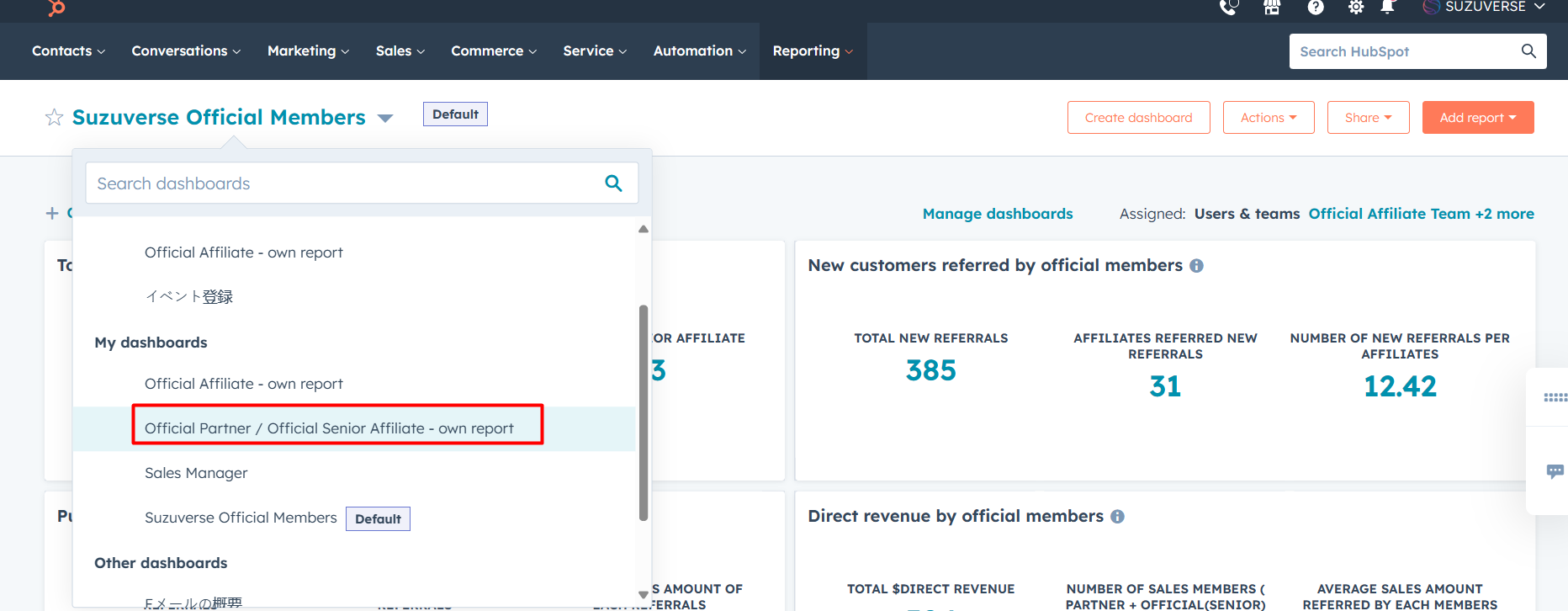
Task: Open the Notifications bell icon
Action: coord(1388,8)
